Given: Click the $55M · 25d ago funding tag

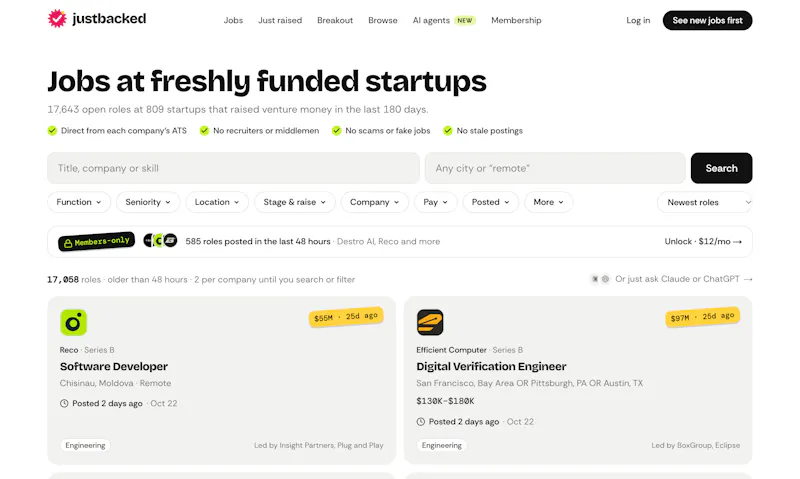Looking at the screenshot, I should 346,317.
